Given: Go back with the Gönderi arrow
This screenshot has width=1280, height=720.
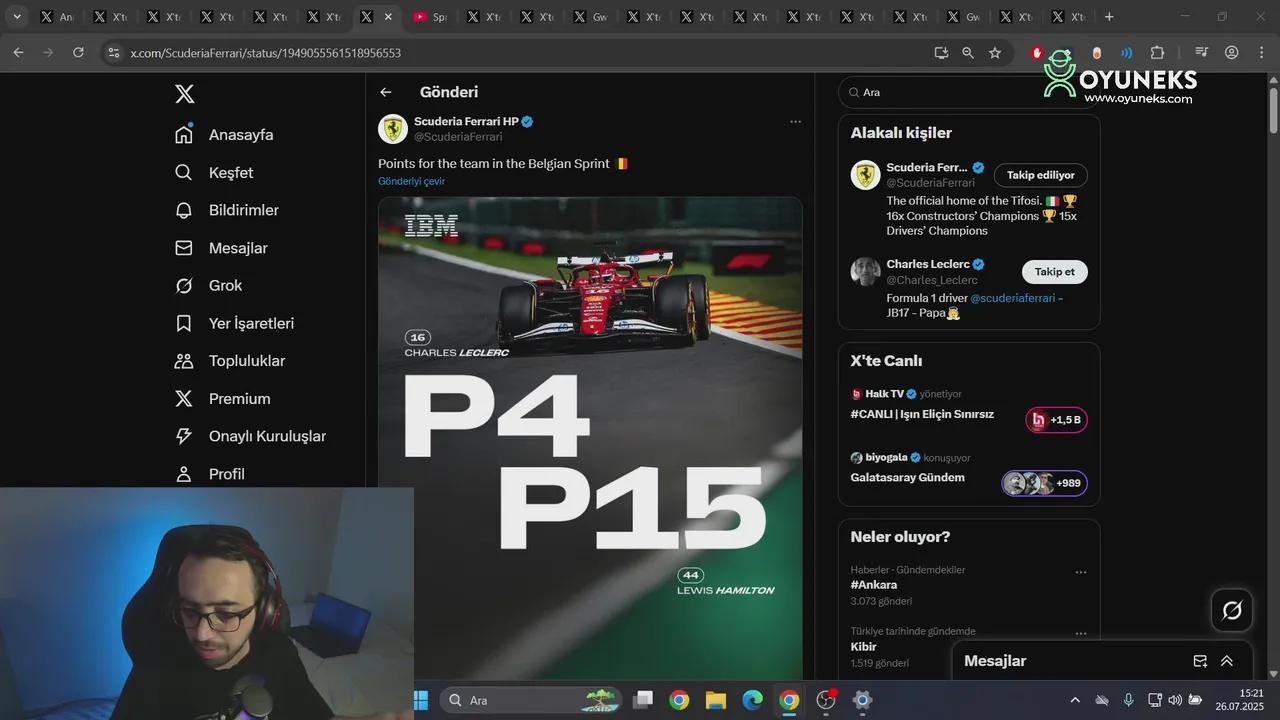Looking at the screenshot, I should [x=386, y=92].
